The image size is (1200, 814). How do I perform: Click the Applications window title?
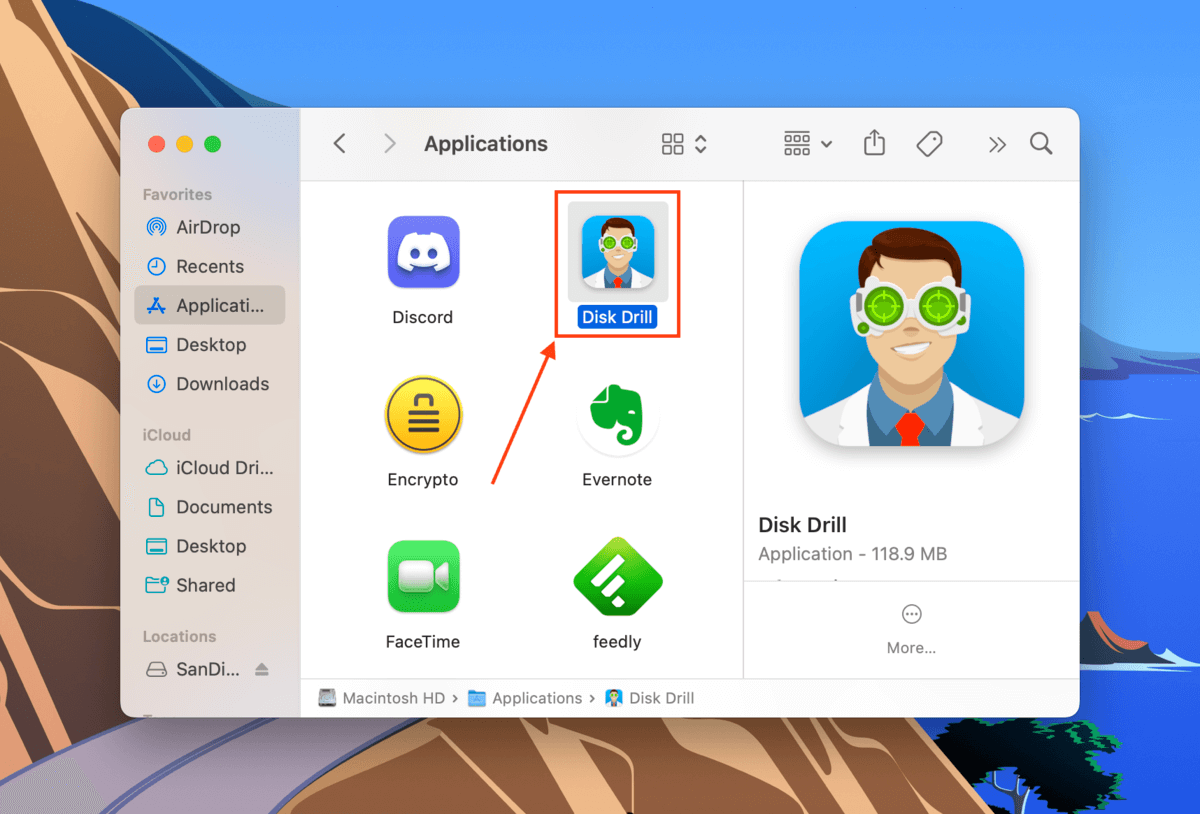[x=486, y=144]
